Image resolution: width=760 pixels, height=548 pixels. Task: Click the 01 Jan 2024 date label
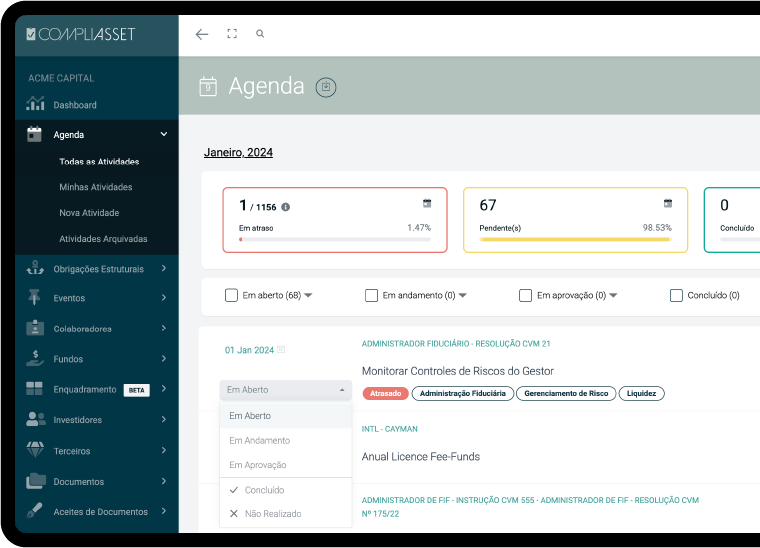point(249,350)
